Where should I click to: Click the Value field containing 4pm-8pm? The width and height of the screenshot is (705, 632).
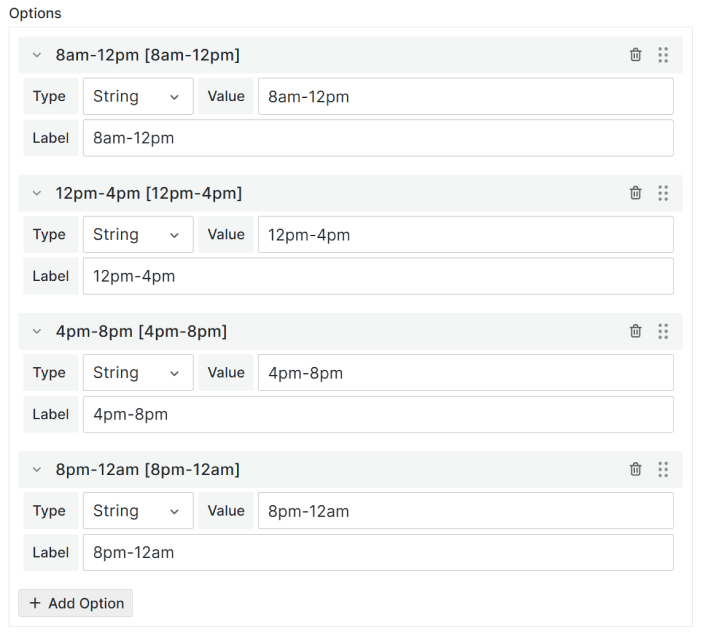pos(465,373)
